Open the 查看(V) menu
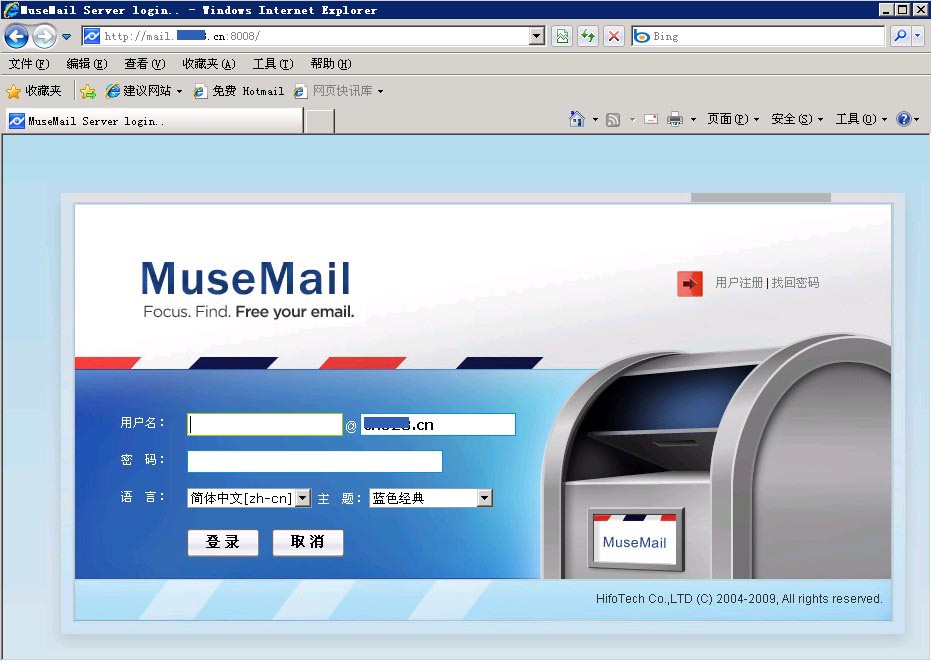931x661 pixels. 144,64
